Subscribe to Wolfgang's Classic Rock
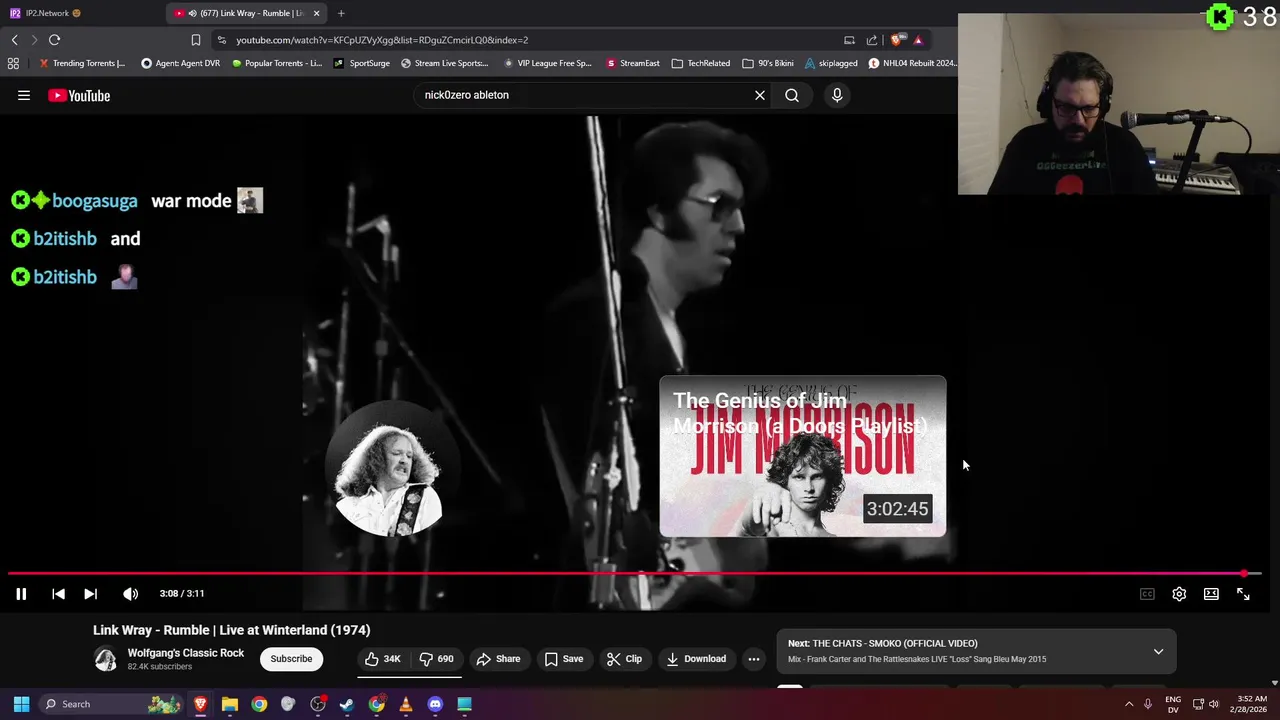The height and width of the screenshot is (720, 1280). pyautogui.click(x=291, y=659)
